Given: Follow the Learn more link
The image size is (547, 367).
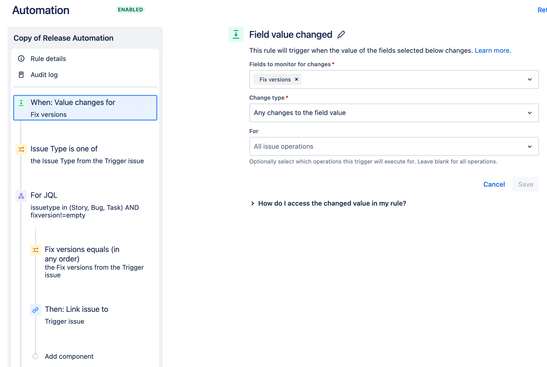Looking at the screenshot, I should pyautogui.click(x=493, y=51).
